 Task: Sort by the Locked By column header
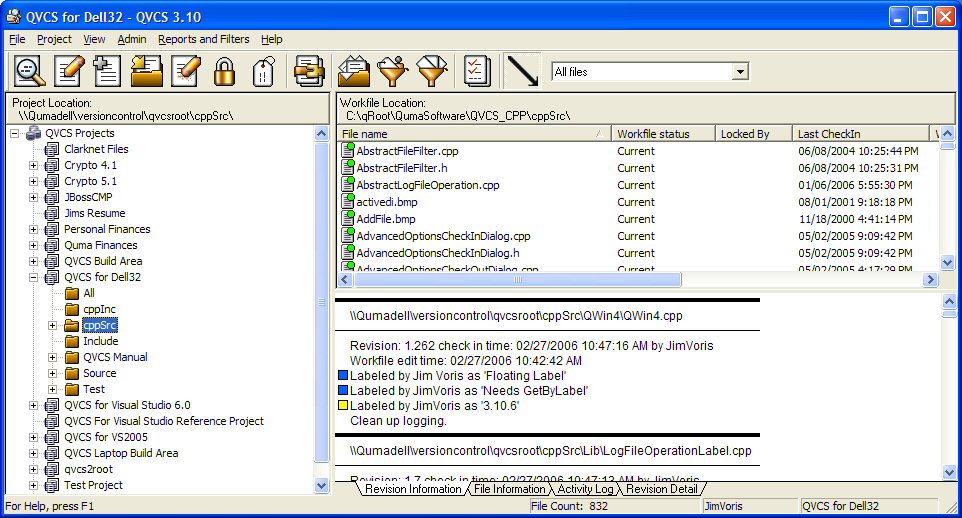coord(753,134)
